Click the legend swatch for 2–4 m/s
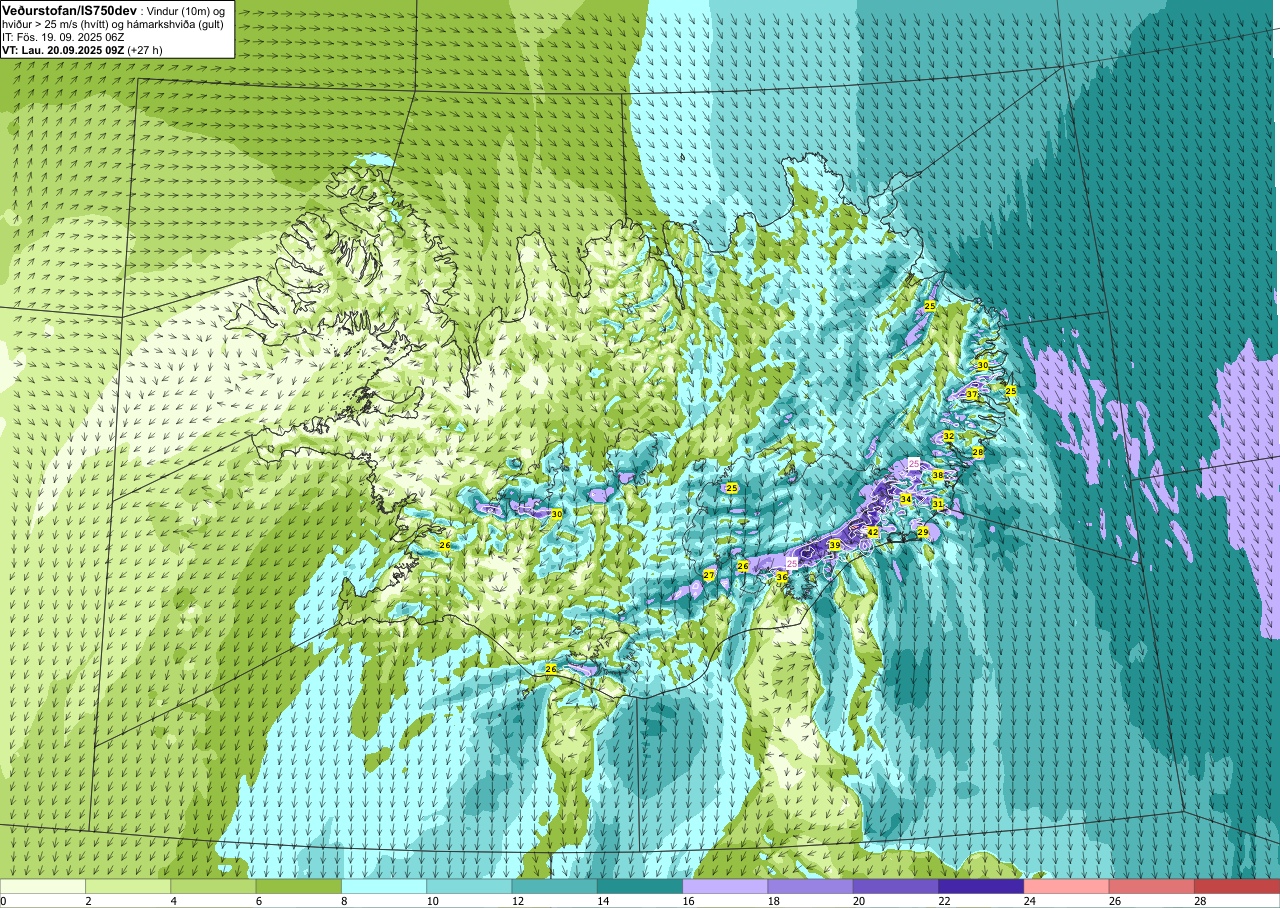1280x908 pixels. tap(128, 886)
